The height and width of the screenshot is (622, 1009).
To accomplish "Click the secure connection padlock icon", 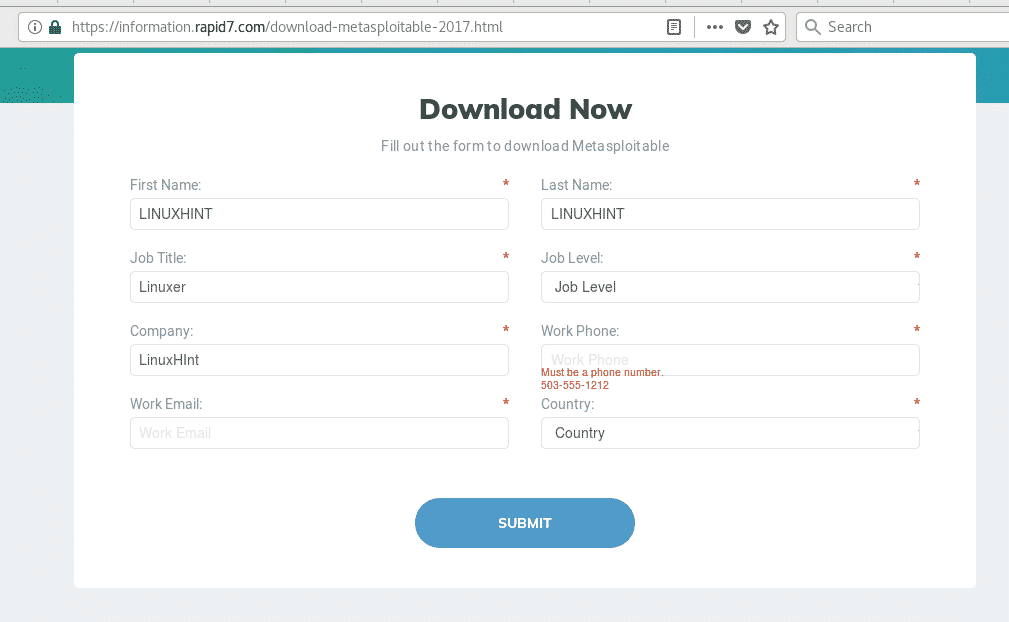I will 55,27.
